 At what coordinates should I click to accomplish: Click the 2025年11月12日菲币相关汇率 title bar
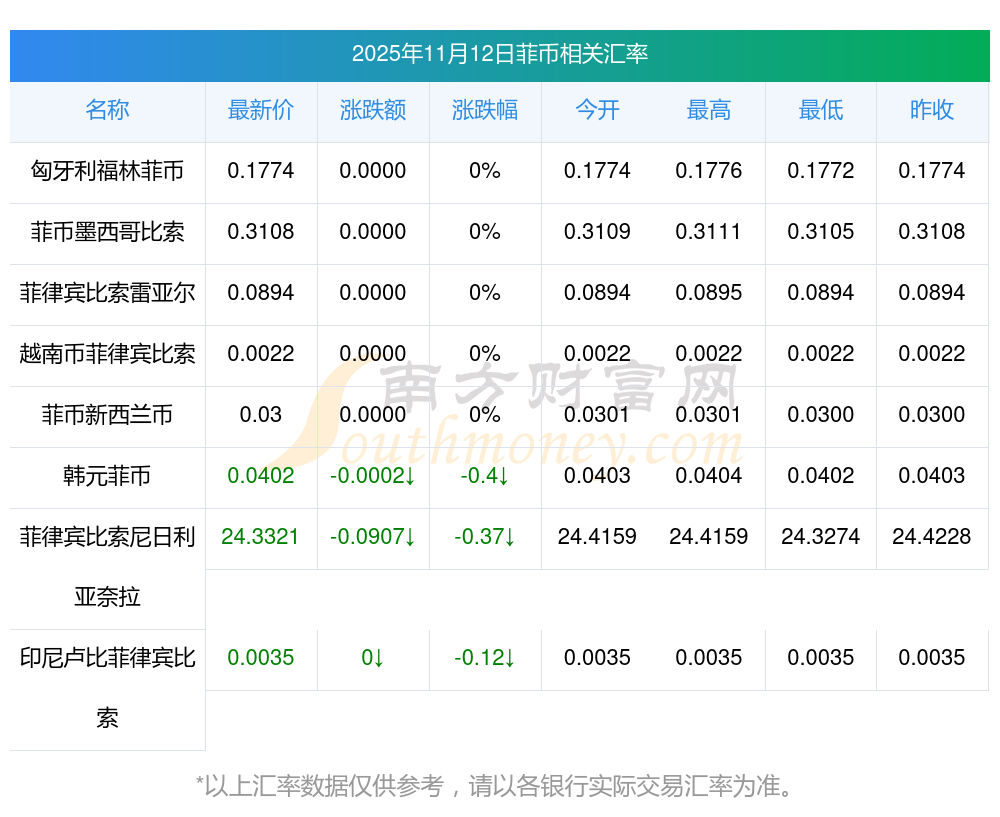tap(500, 54)
